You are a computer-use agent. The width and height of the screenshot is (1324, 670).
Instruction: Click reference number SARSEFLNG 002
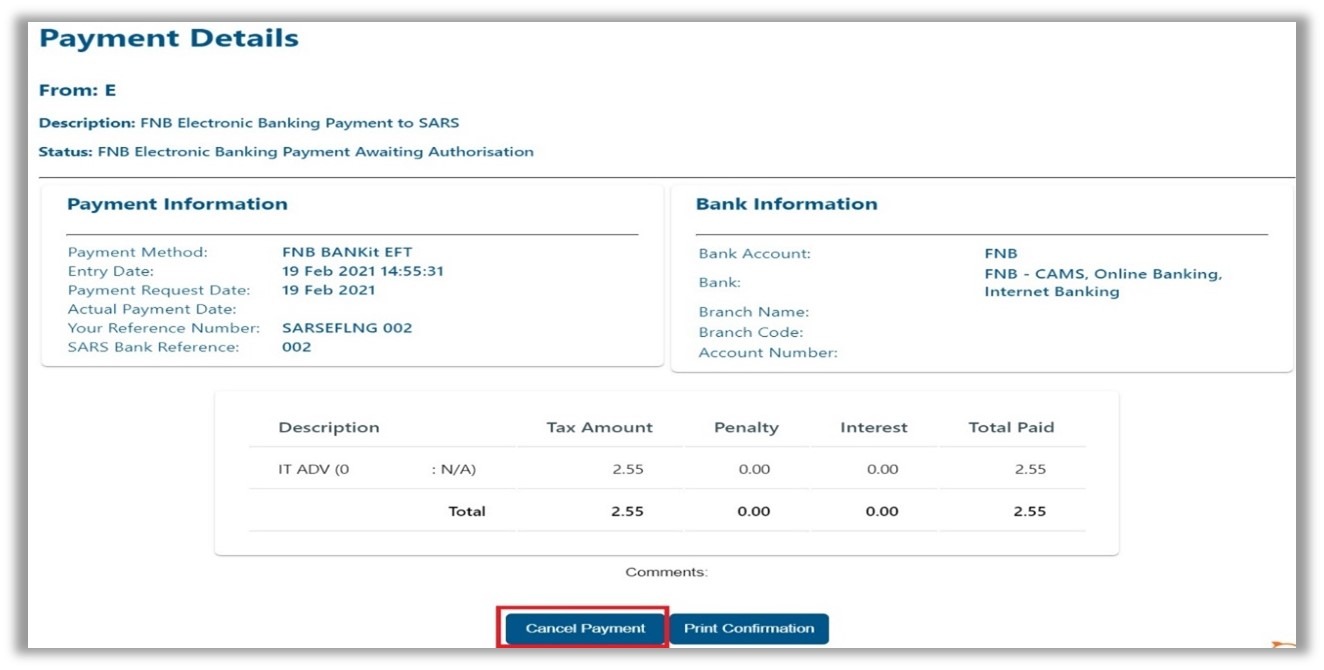pos(347,328)
